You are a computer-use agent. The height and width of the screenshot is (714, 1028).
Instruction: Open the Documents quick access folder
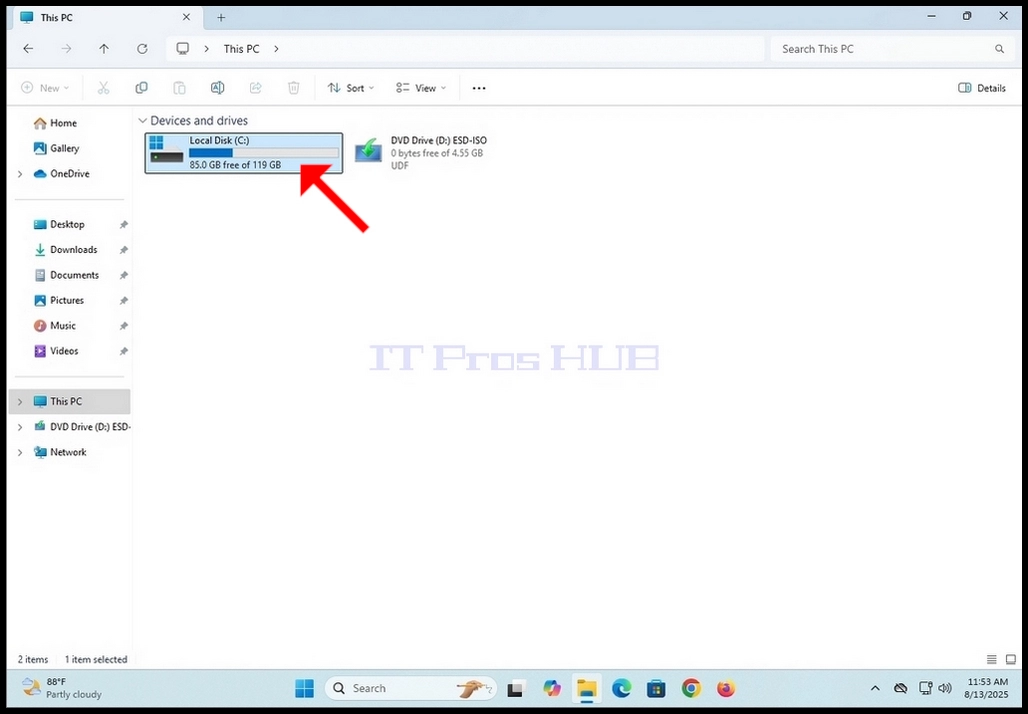click(74, 275)
